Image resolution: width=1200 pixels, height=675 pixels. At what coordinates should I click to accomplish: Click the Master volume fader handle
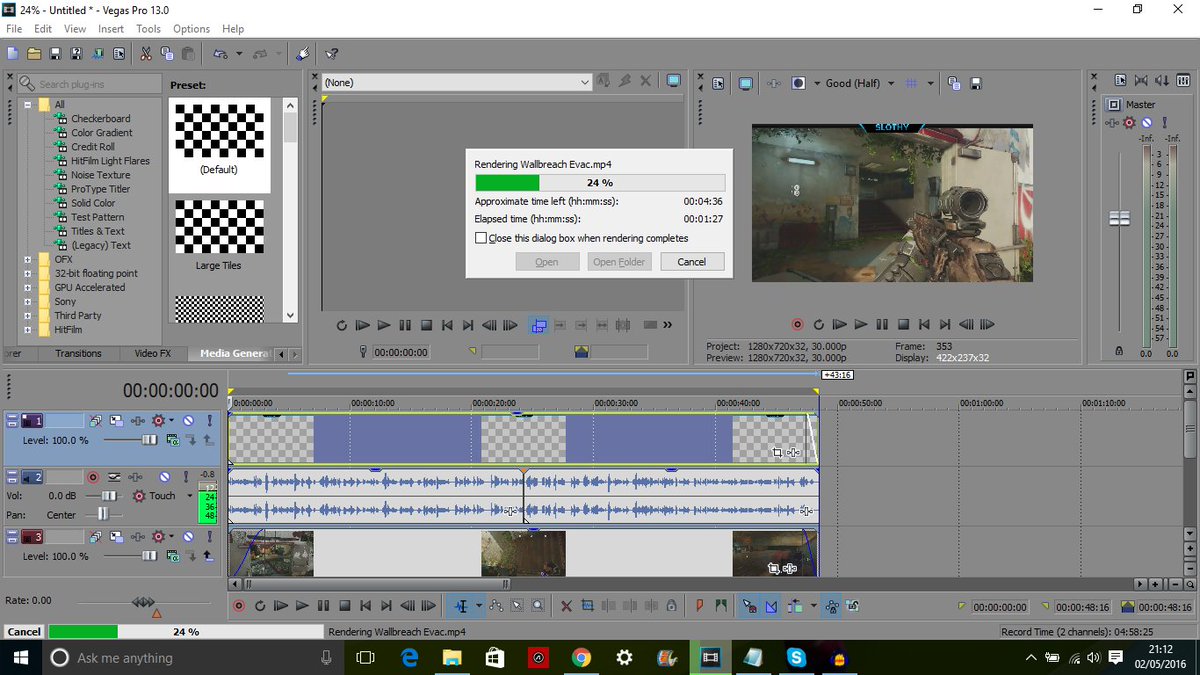click(x=1119, y=218)
